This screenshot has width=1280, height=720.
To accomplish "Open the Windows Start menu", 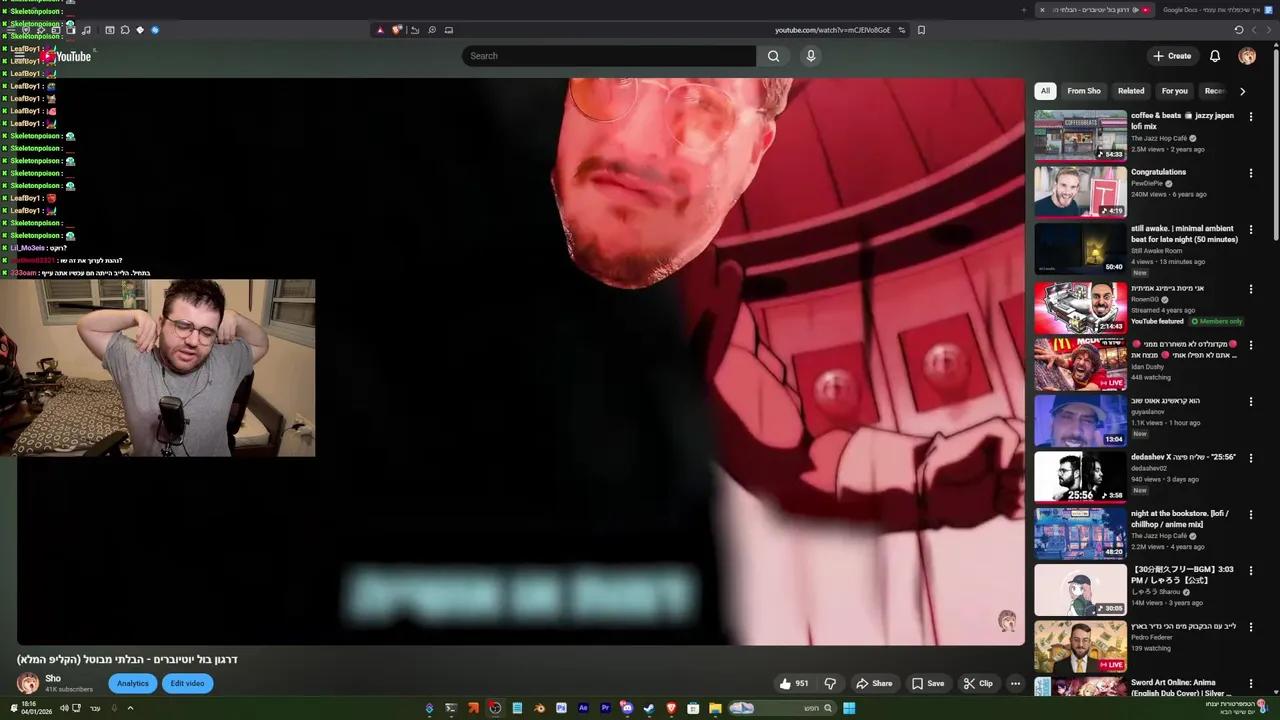I will click(849, 708).
